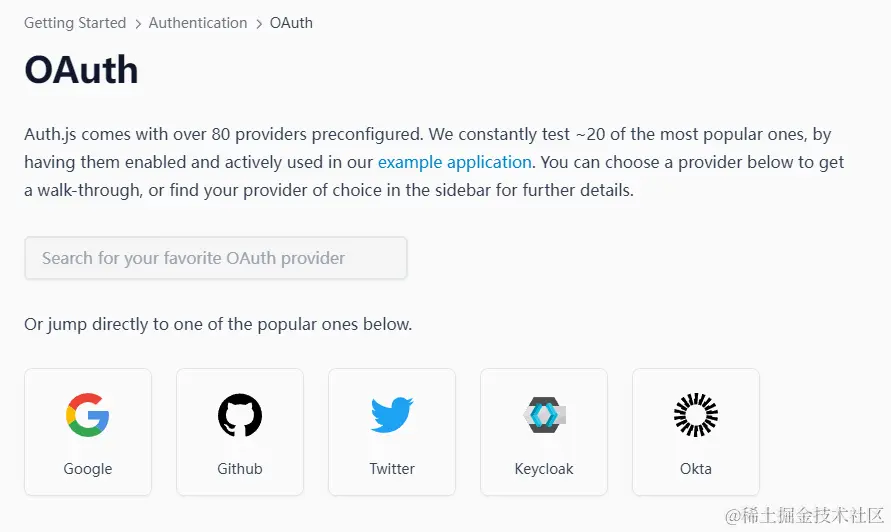Open the Google provider label
This screenshot has width=891, height=532.
click(x=88, y=468)
